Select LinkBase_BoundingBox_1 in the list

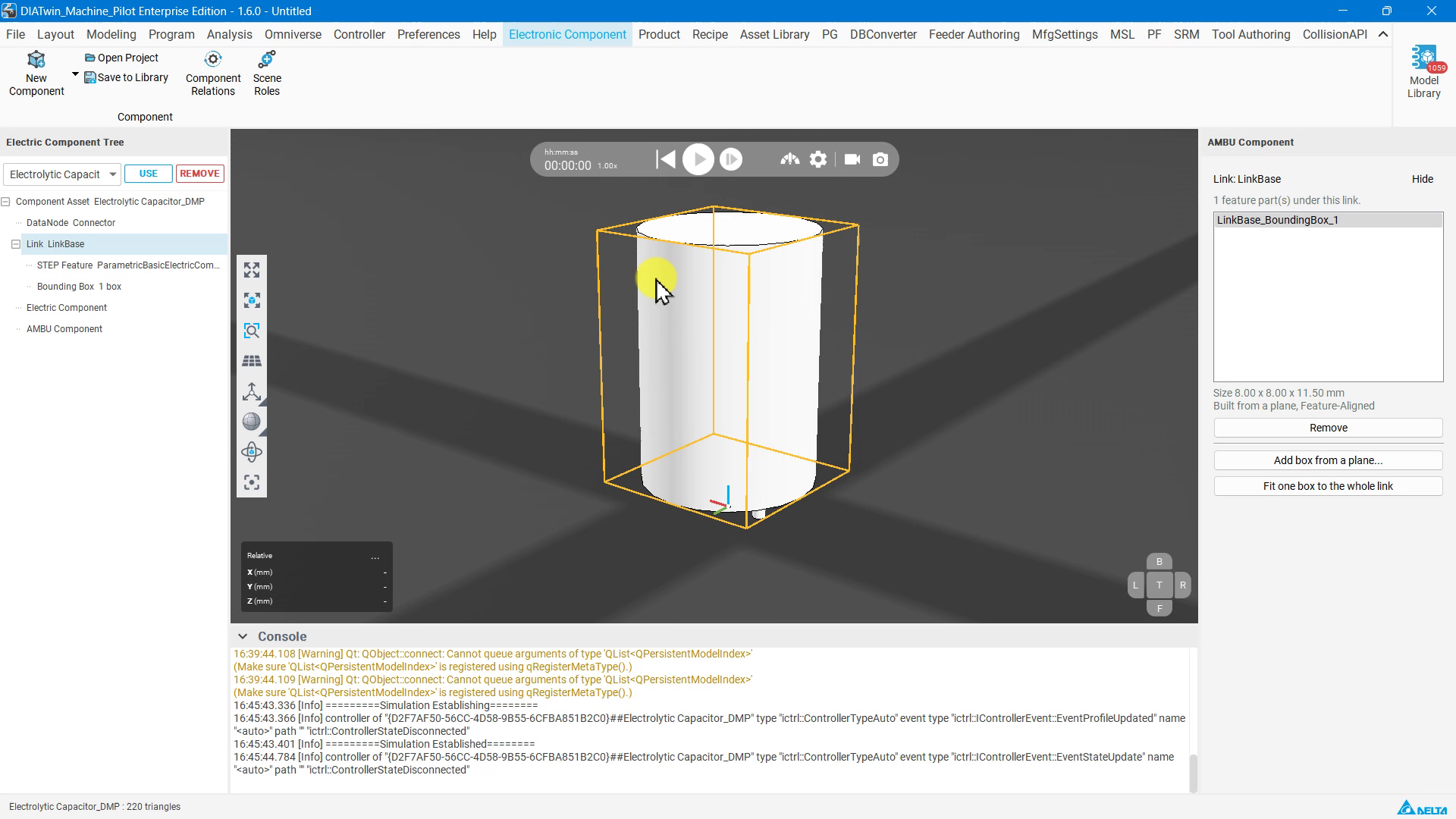[1328, 220]
